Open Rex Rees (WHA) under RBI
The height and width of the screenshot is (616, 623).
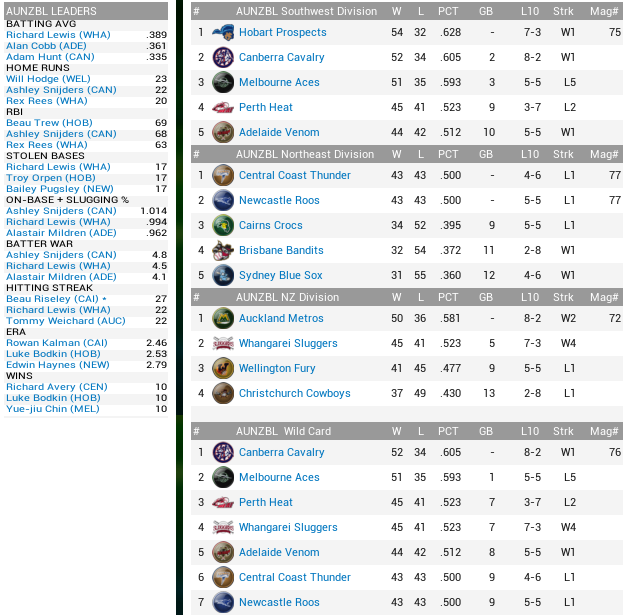tap(46, 145)
